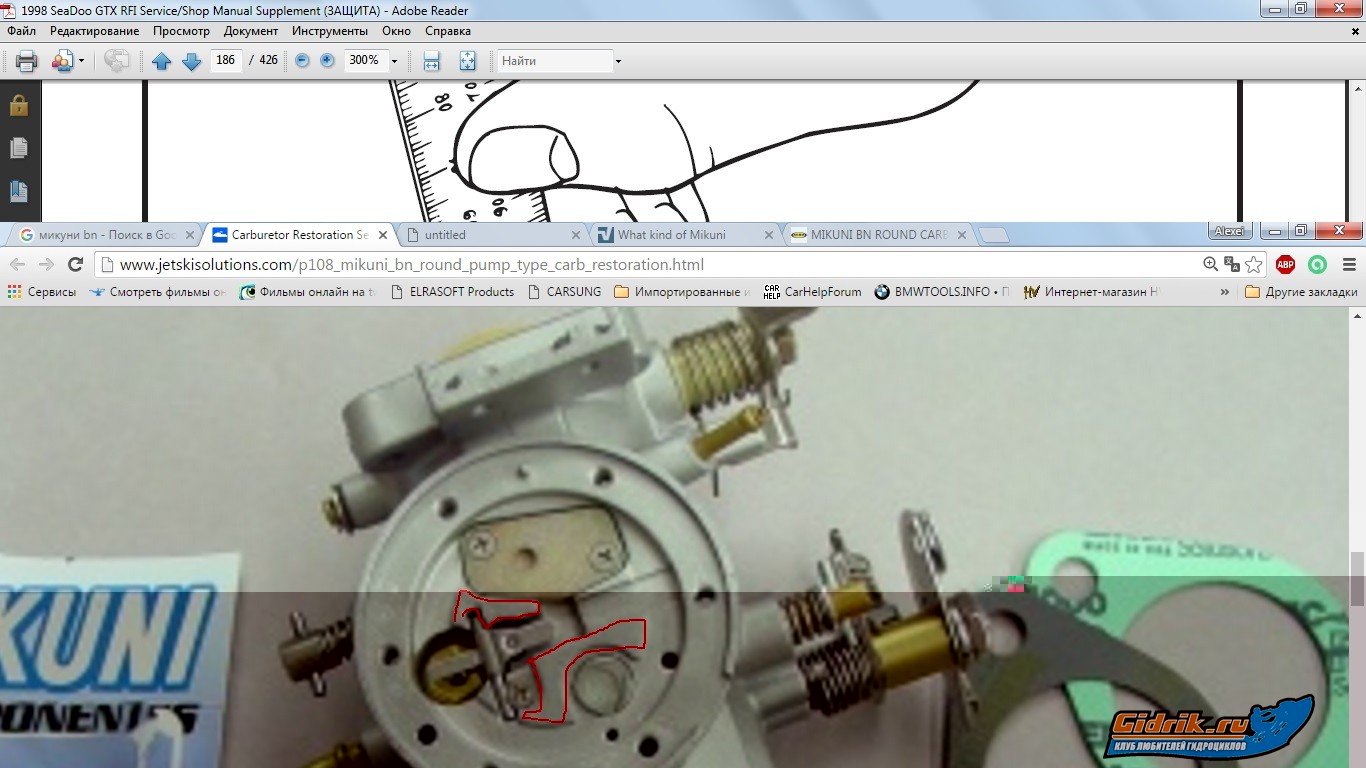Show hidden bookmarks with the » chevron
The image size is (1366, 768).
(1225, 292)
